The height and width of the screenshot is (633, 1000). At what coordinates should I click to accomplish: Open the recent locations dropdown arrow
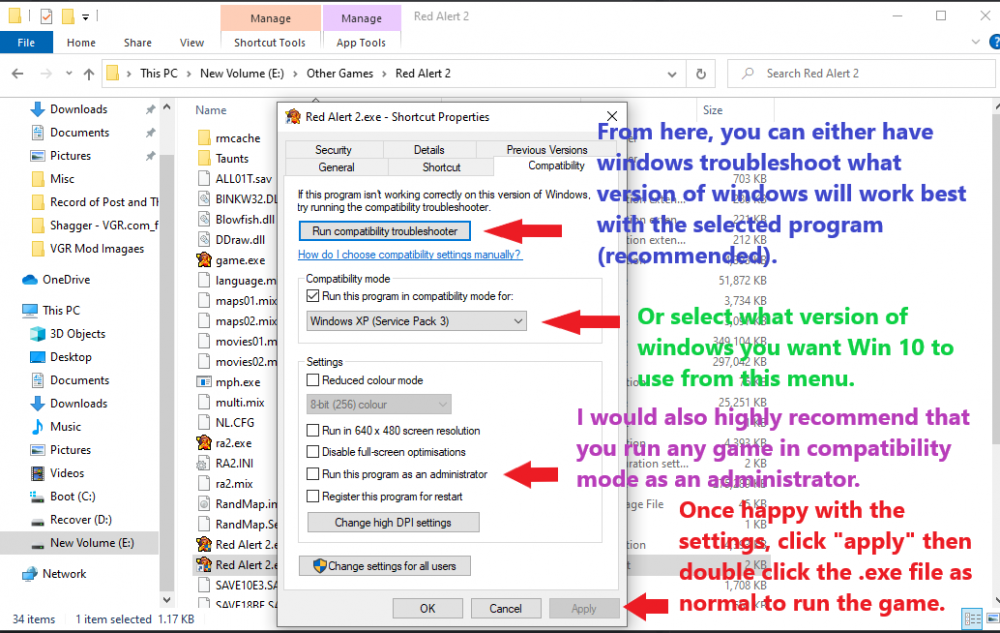69,74
